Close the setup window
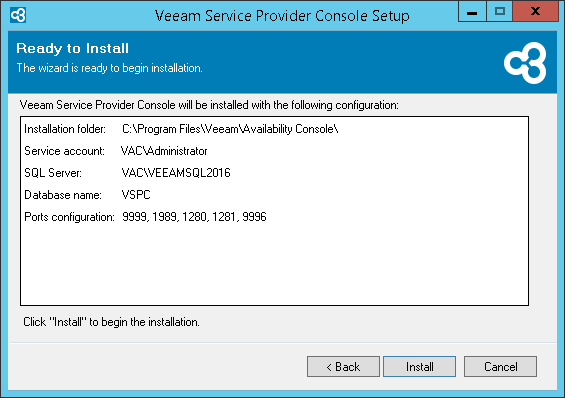565x398 pixels. click(535, 12)
